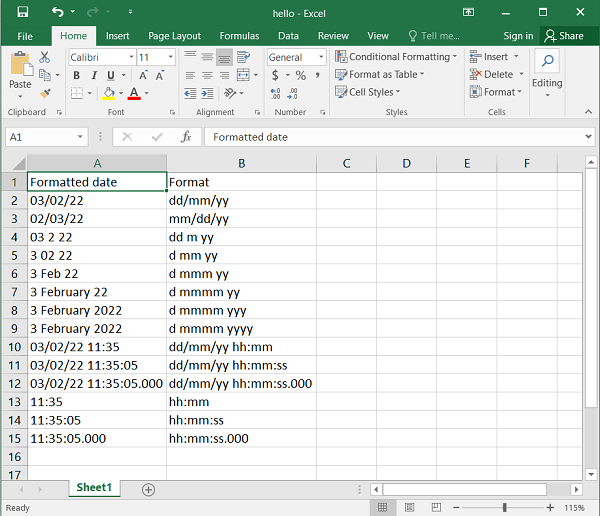This screenshot has width=600, height=516.
Task: Click the Share button
Action: tap(563, 36)
